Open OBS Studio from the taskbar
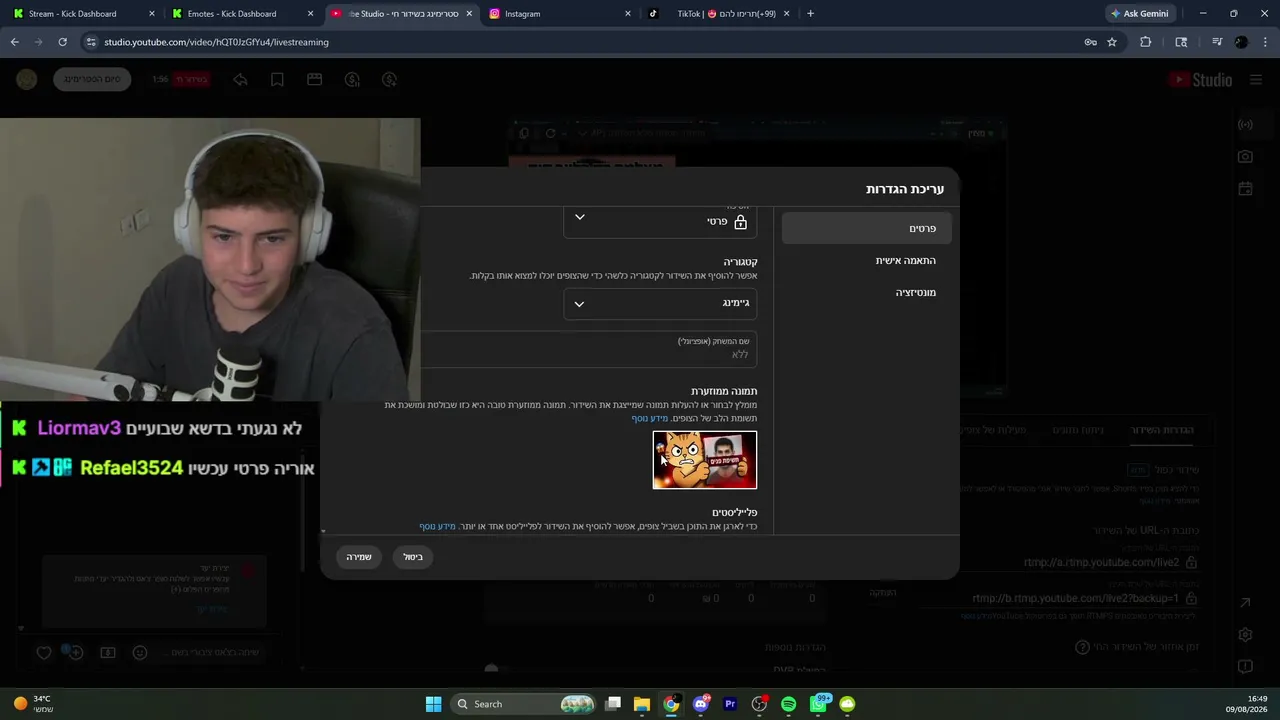This screenshot has width=1280, height=720. (759, 704)
